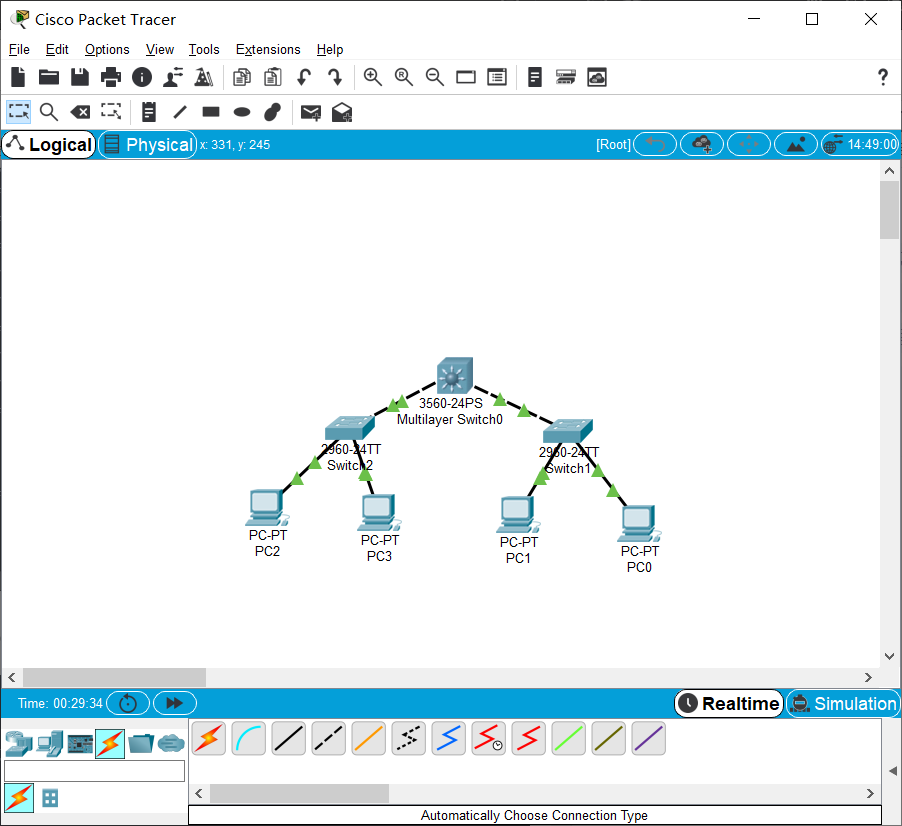Viewport: 902px width, 826px height.
Task: Click the Power Cycle Devices button
Action: tap(128, 703)
